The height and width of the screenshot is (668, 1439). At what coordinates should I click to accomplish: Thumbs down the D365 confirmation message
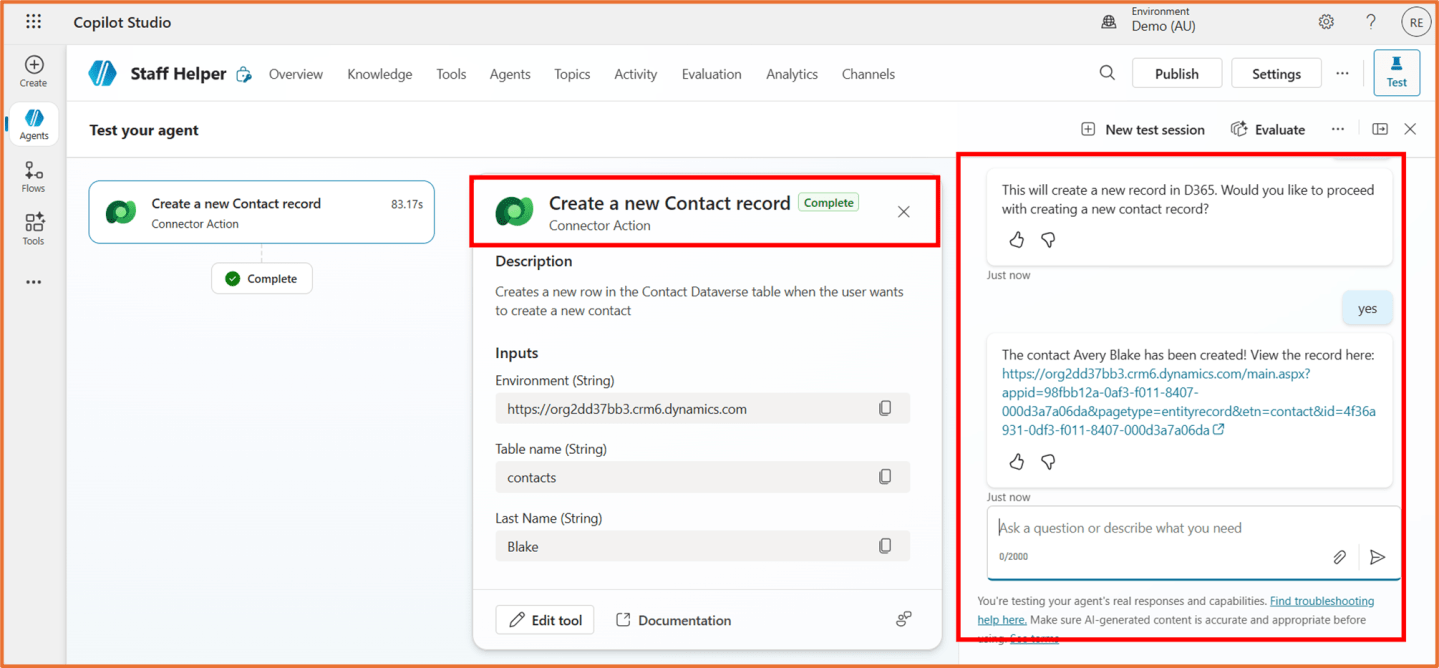point(1048,240)
